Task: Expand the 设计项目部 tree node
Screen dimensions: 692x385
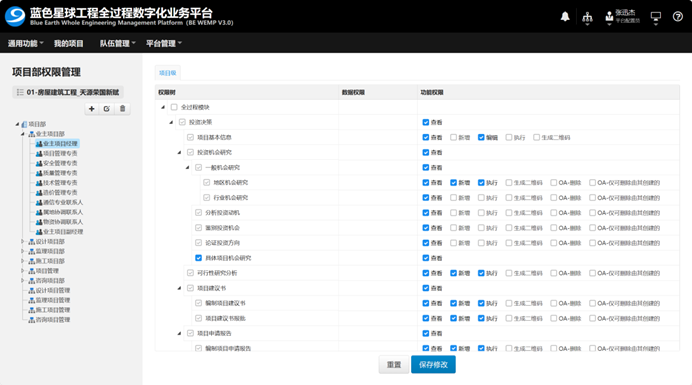Action: (x=23, y=242)
